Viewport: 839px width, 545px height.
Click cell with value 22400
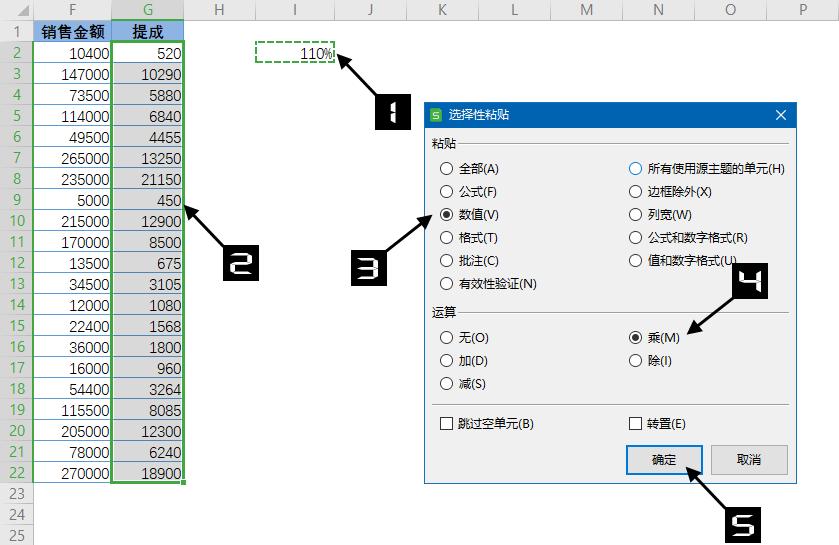[x=72, y=326]
